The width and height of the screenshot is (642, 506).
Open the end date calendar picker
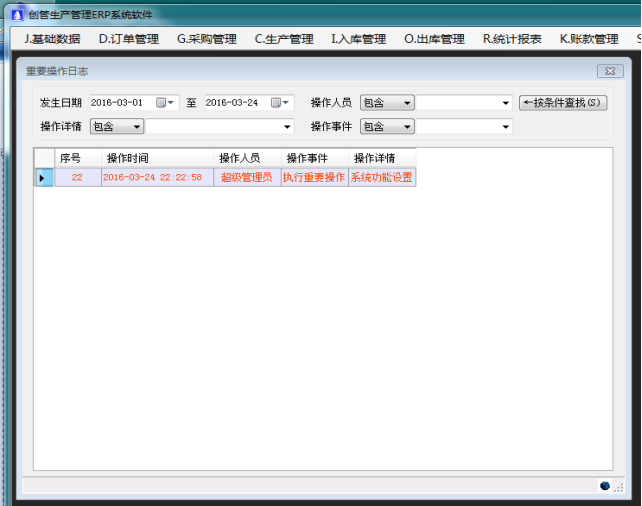279,103
